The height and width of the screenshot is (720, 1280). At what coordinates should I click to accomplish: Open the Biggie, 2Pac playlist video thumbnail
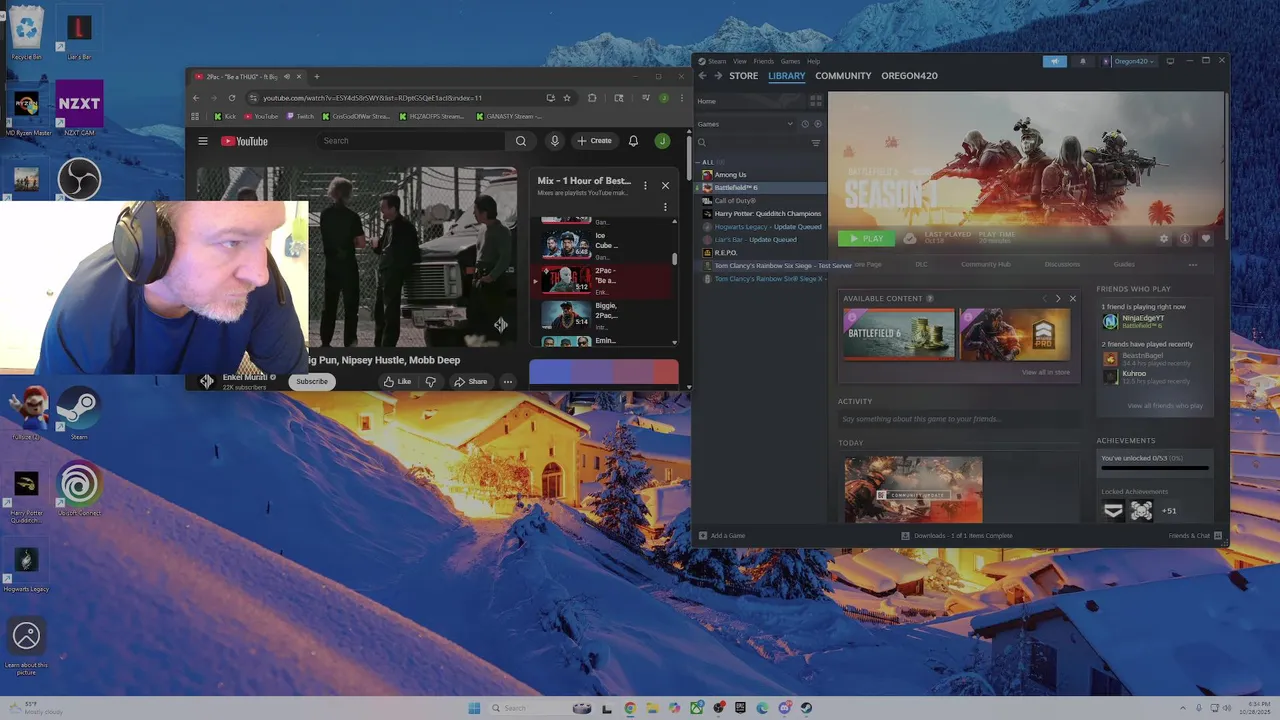[566, 315]
